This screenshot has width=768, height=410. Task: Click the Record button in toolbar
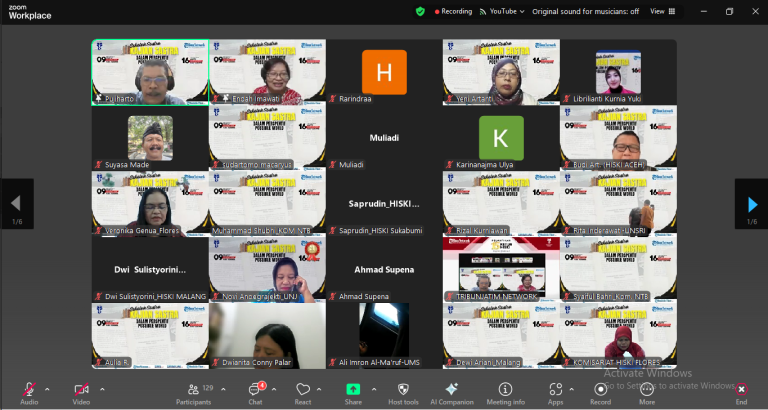pyautogui.click(x=601, y=389)
